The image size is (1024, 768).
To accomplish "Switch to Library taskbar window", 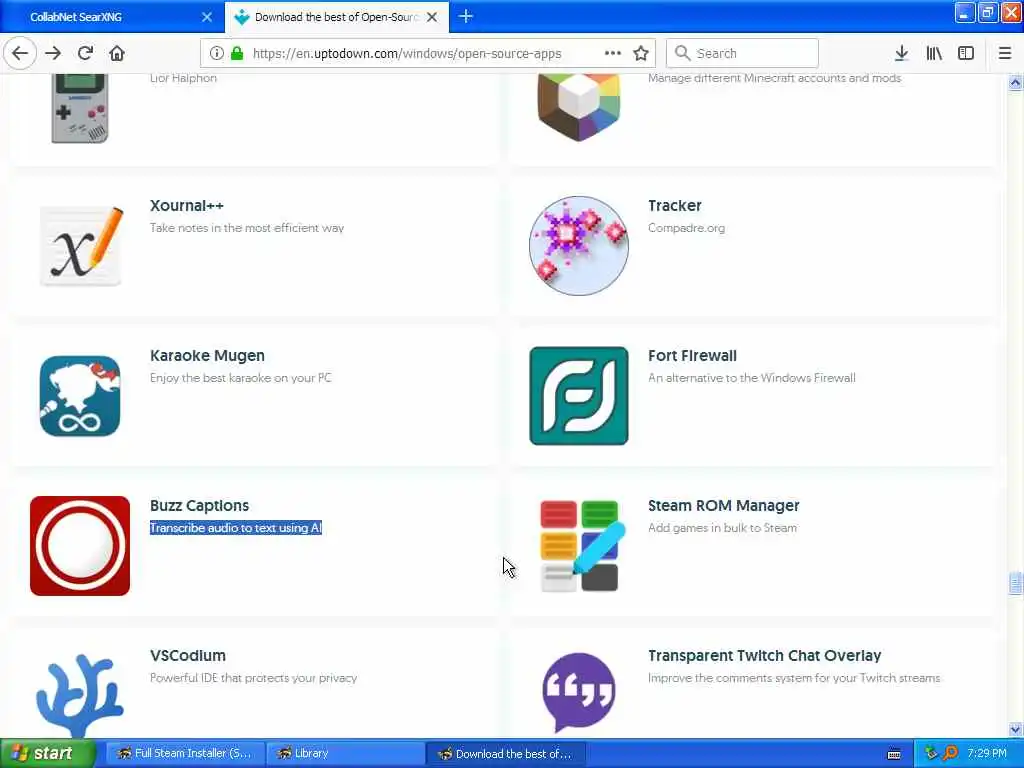I will [345, 754].
